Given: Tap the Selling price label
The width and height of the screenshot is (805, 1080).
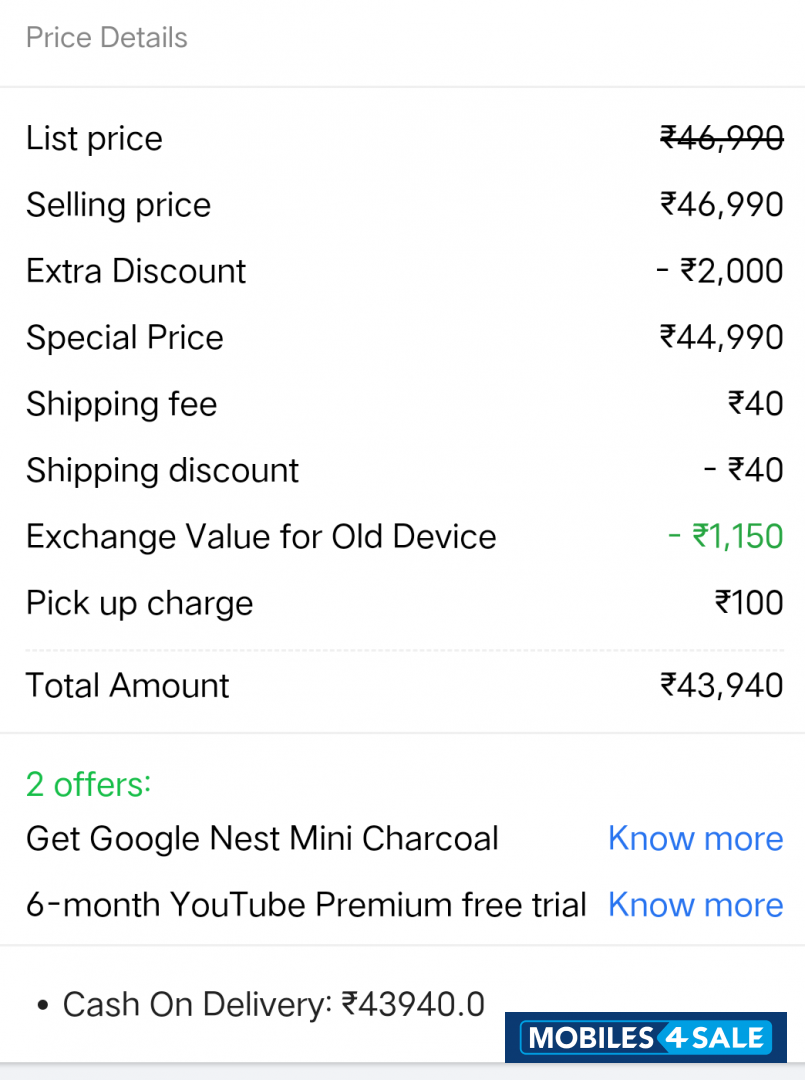Looking at the screenshot, I should [118, 205].
